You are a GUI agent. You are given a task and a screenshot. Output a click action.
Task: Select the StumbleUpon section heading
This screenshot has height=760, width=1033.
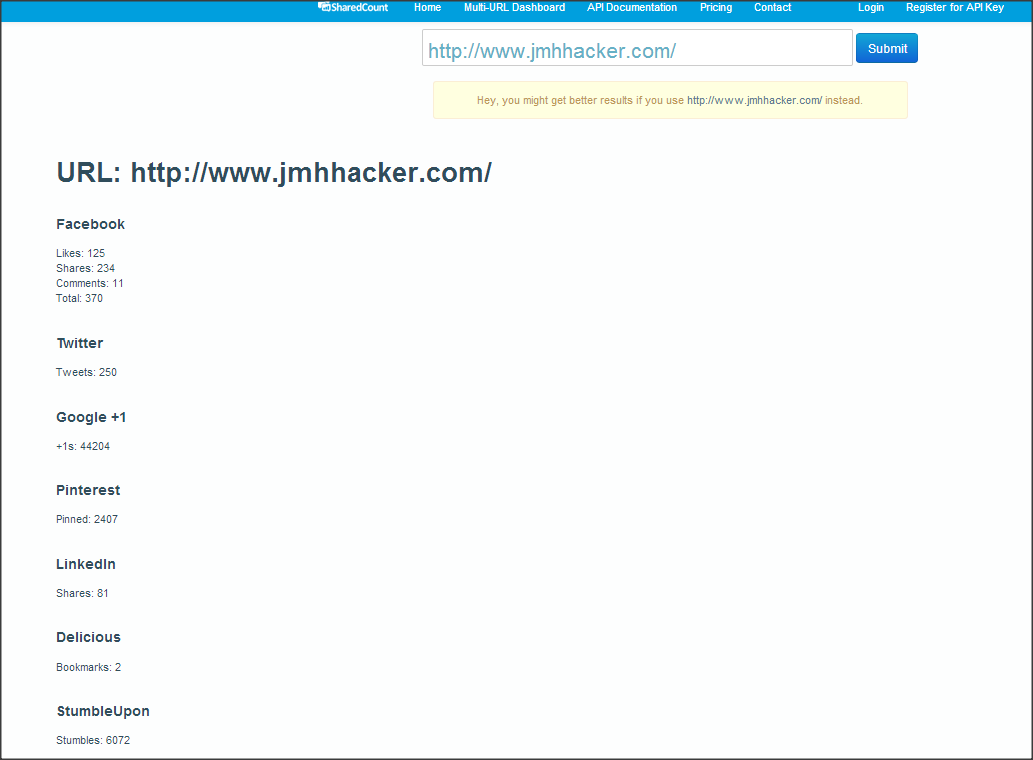tap(103, 711)
